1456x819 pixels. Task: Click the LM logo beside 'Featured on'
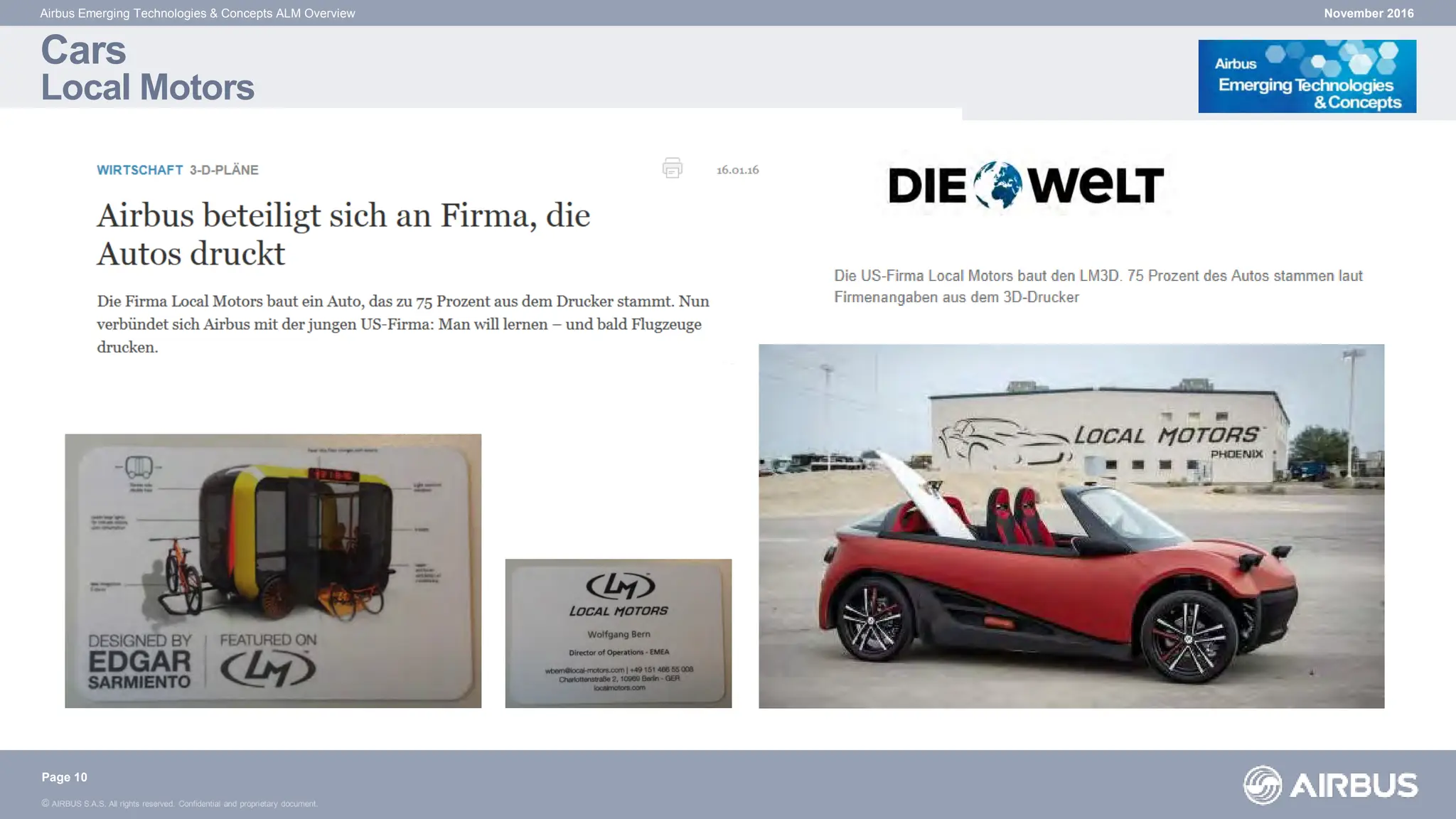pos(268,668)
